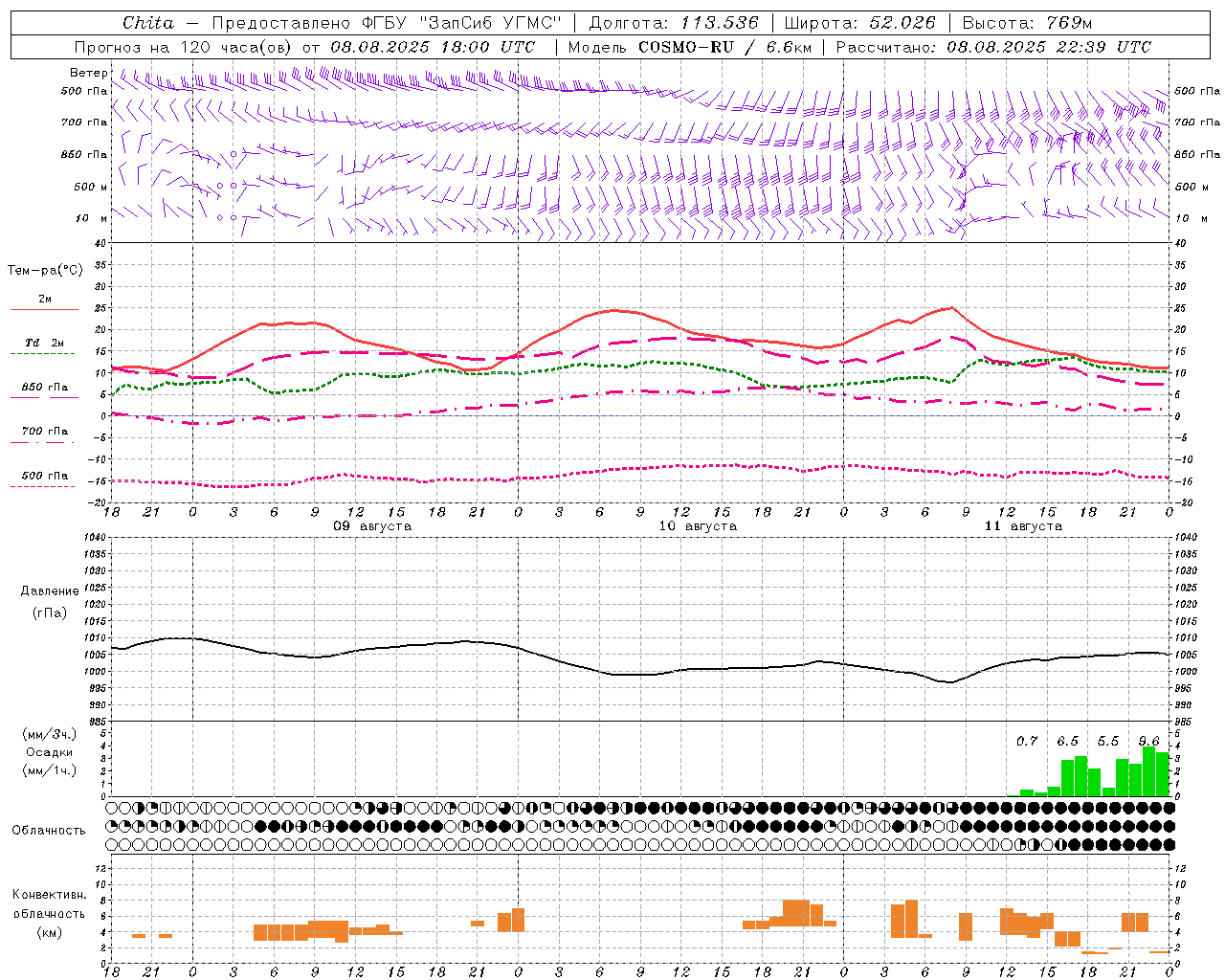
Task: Click the Широта: 52.026 value
Action: click(859, 22)
